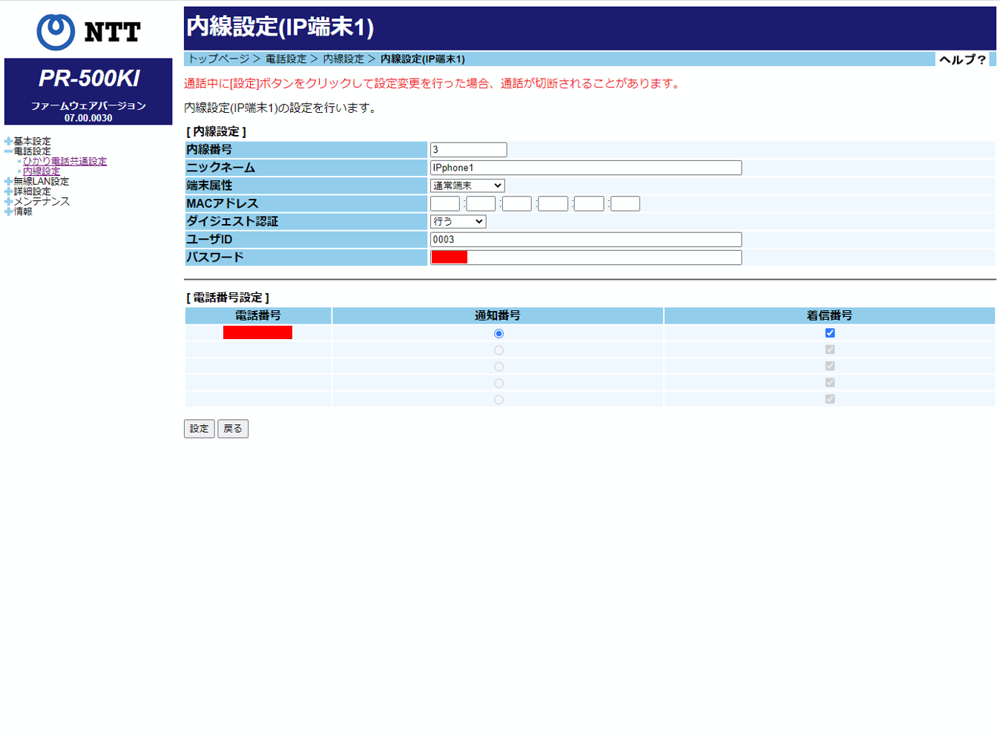Select the second row 通知番号 radio button

tap(499, 350)
